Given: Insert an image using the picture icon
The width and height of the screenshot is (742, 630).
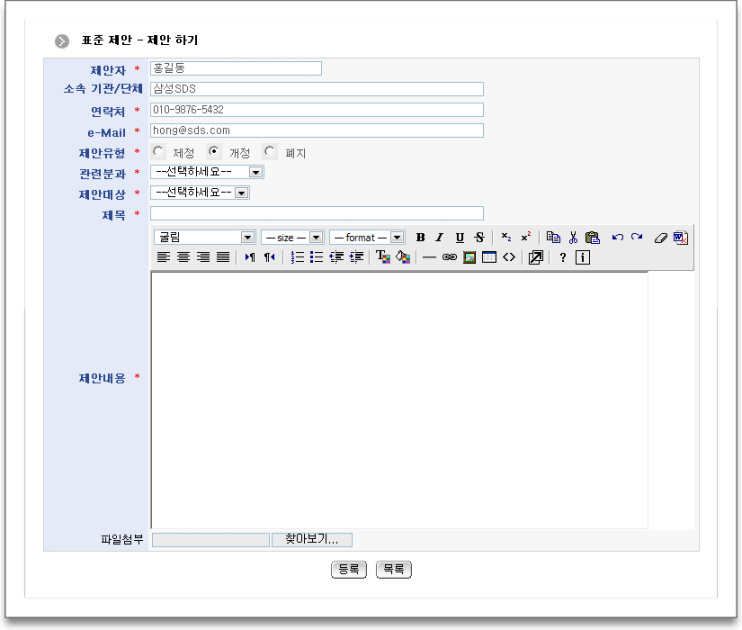Looking at the screenshot, I should coord(469,257).
